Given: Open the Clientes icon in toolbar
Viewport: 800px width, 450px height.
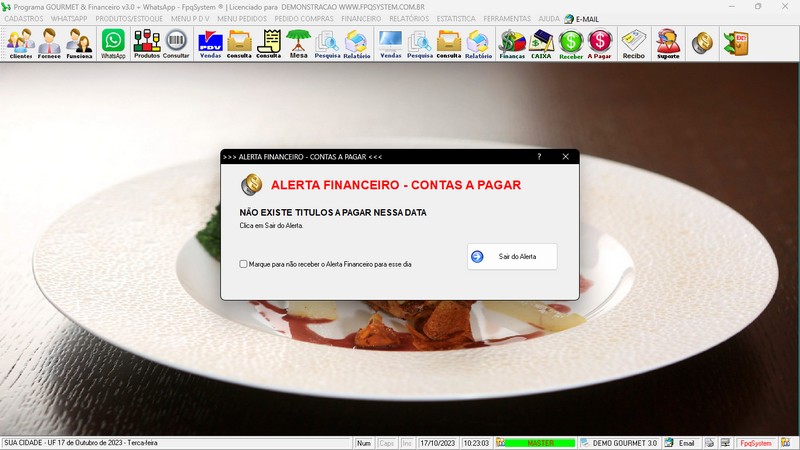Looking at the screenshot, I should (21, 44).
